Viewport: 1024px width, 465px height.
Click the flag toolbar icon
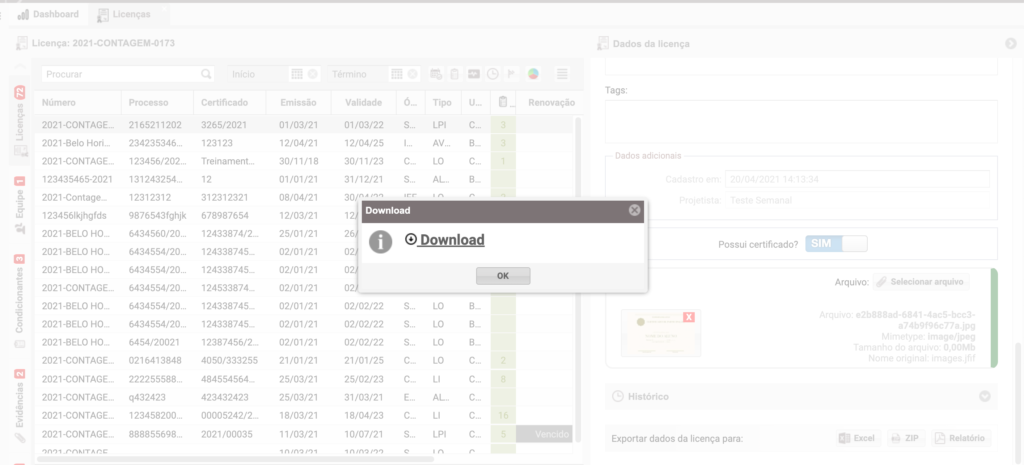(x=511, y=74)
